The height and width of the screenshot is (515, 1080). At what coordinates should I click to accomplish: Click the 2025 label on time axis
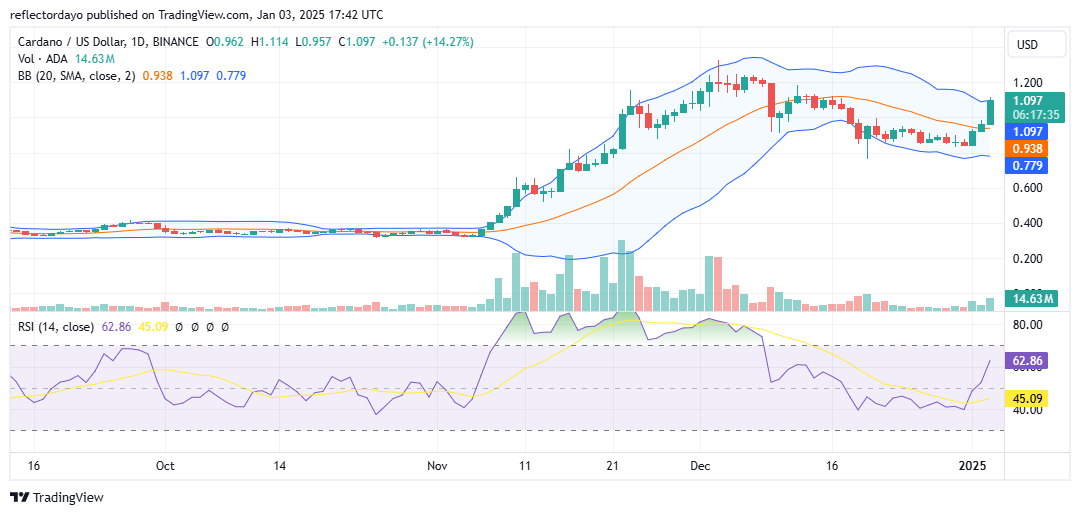point(972,466)
